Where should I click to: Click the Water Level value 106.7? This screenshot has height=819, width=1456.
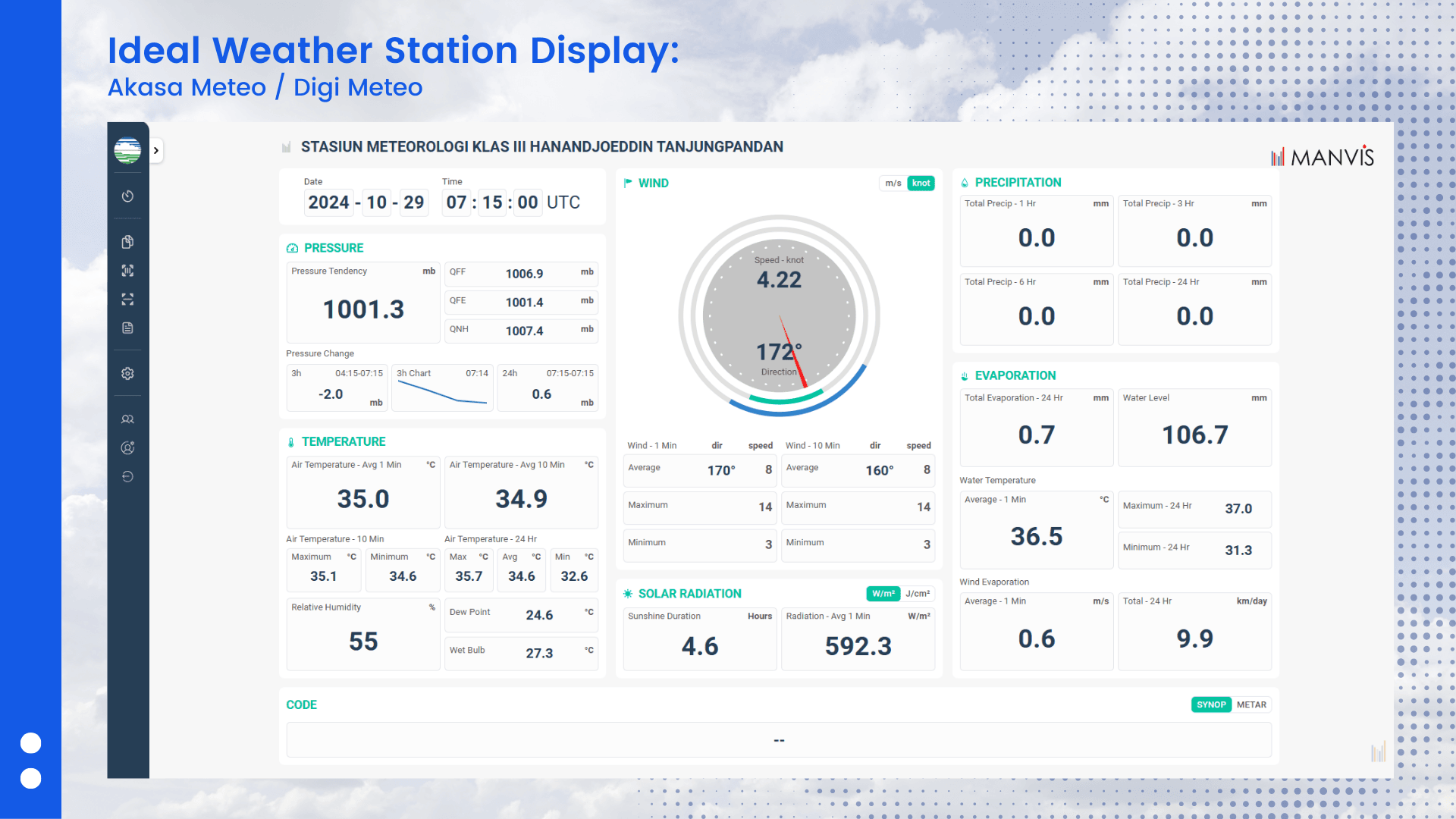point(1195,435)
